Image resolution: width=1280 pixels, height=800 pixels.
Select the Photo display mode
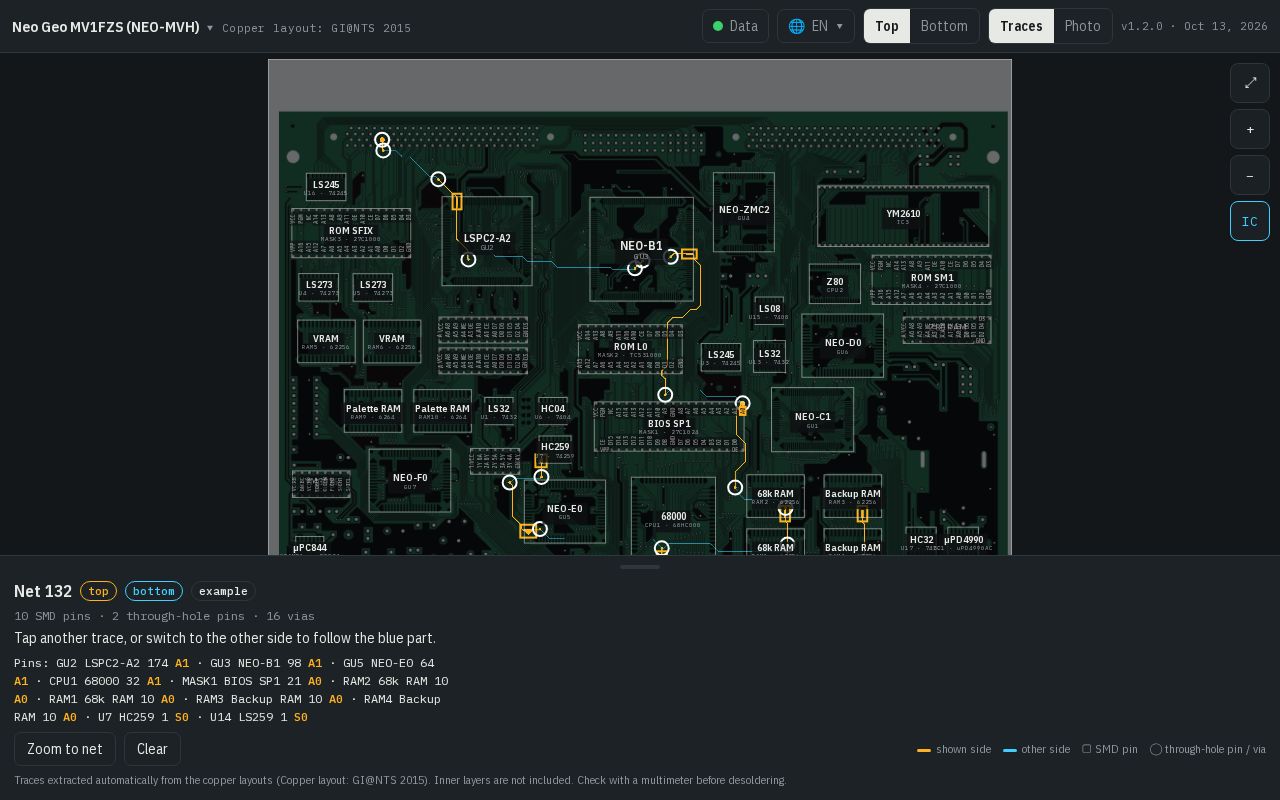click(x=1082, y=26)
